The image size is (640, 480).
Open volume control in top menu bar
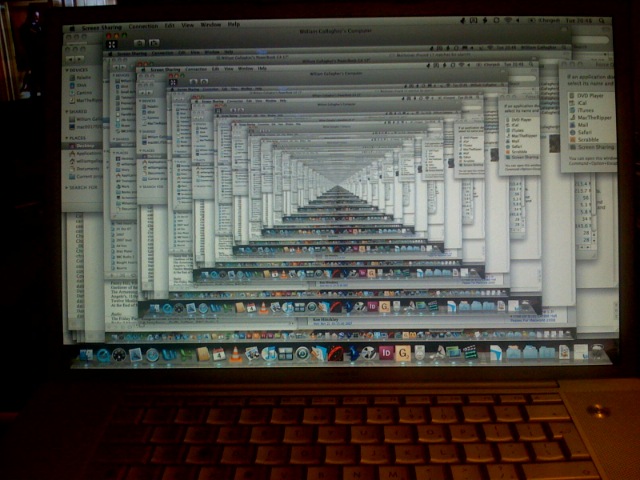tap(518, 20)
